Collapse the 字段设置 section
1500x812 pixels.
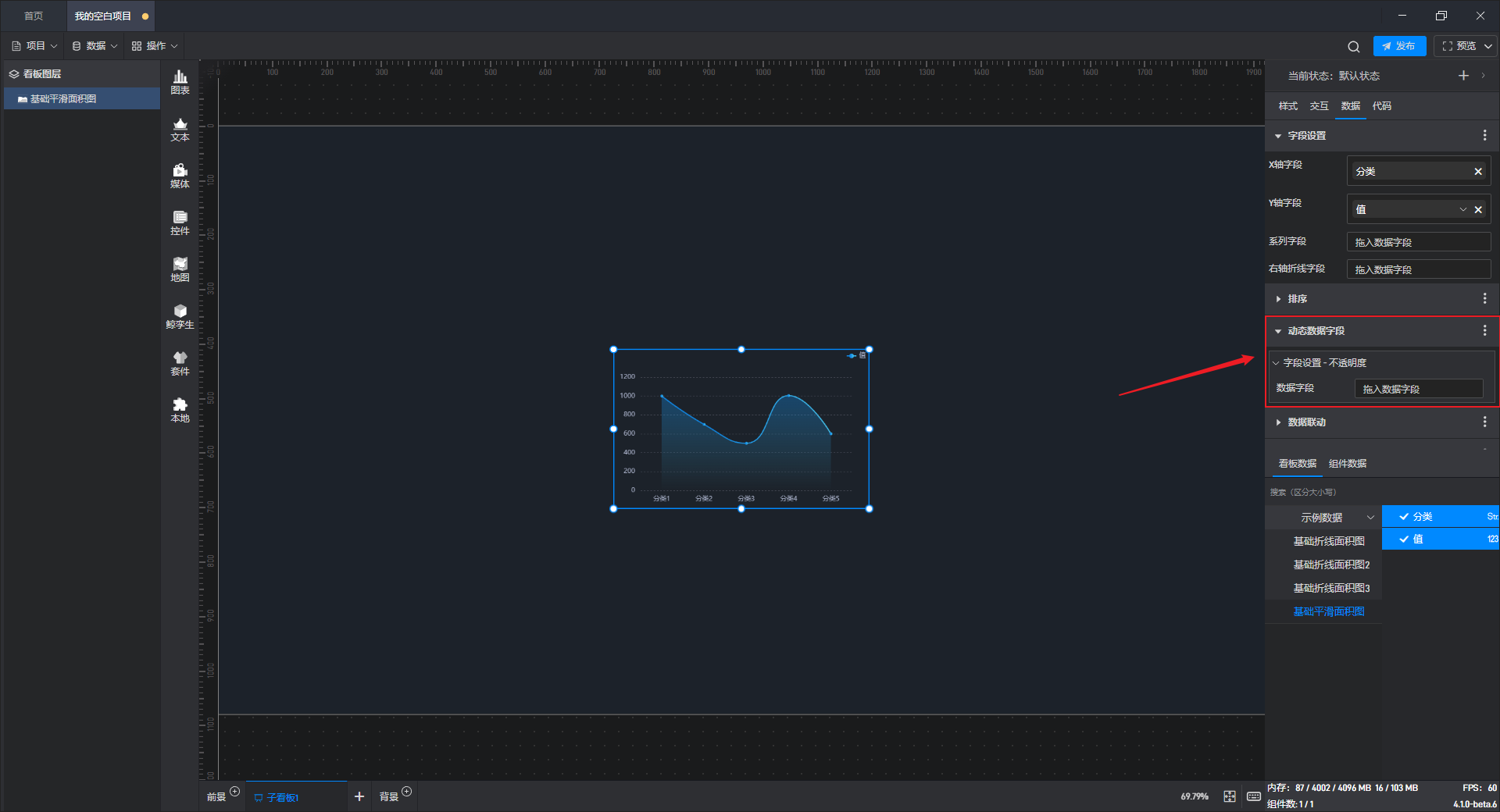click(x=1278, y=136)
